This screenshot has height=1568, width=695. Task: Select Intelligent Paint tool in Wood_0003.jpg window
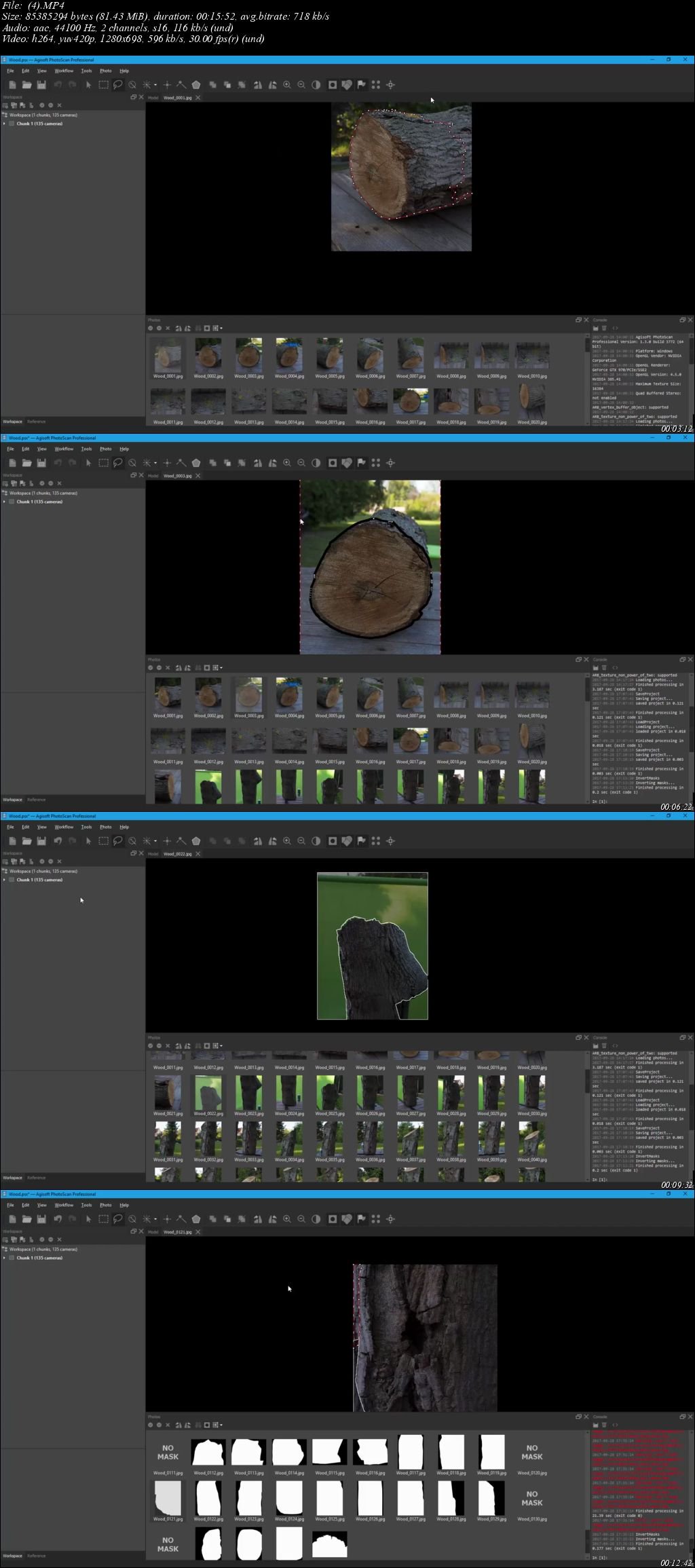pos(132,463)
